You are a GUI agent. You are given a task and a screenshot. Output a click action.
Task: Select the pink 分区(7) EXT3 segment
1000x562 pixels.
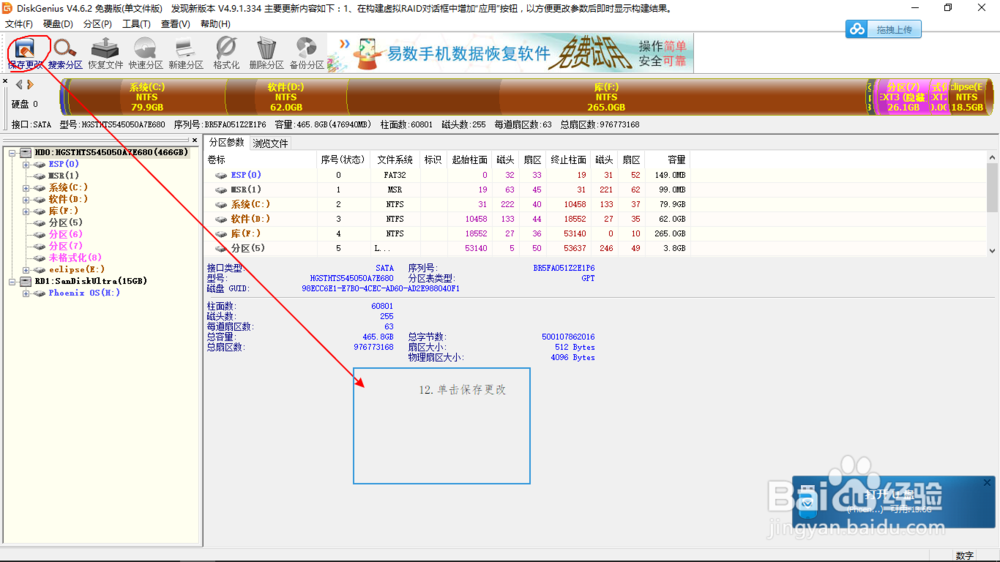(902, 97)
